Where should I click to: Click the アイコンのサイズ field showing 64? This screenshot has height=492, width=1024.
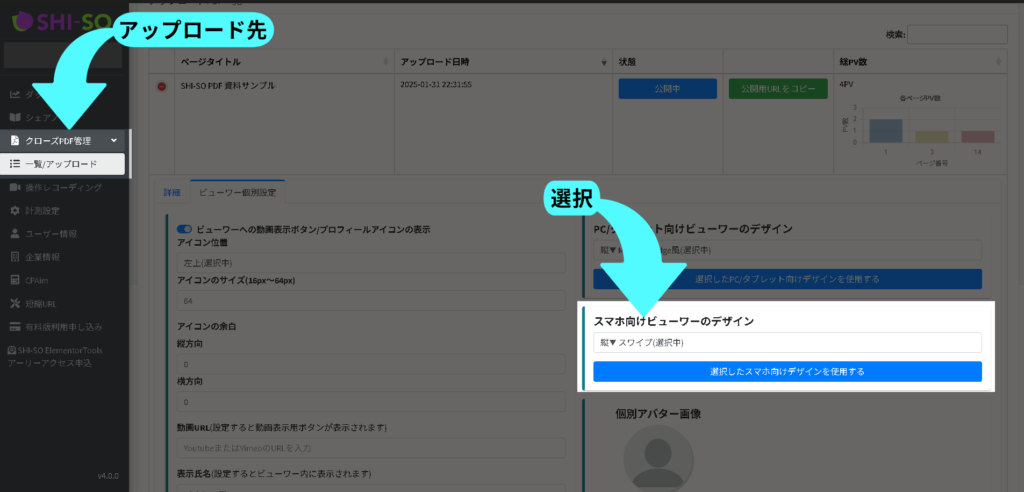coord(371,301)
